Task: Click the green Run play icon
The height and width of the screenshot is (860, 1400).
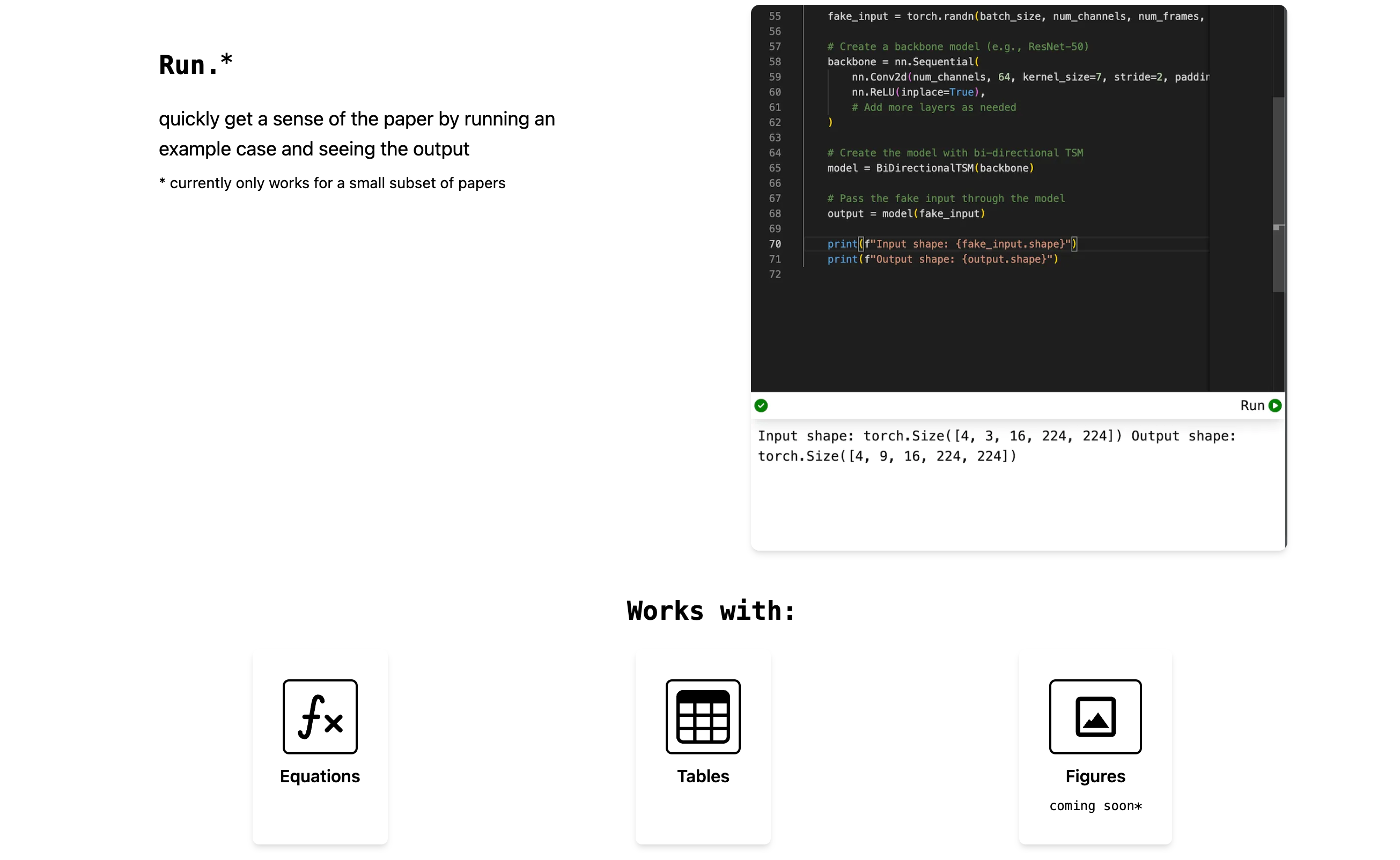Action: (1274, 405)
